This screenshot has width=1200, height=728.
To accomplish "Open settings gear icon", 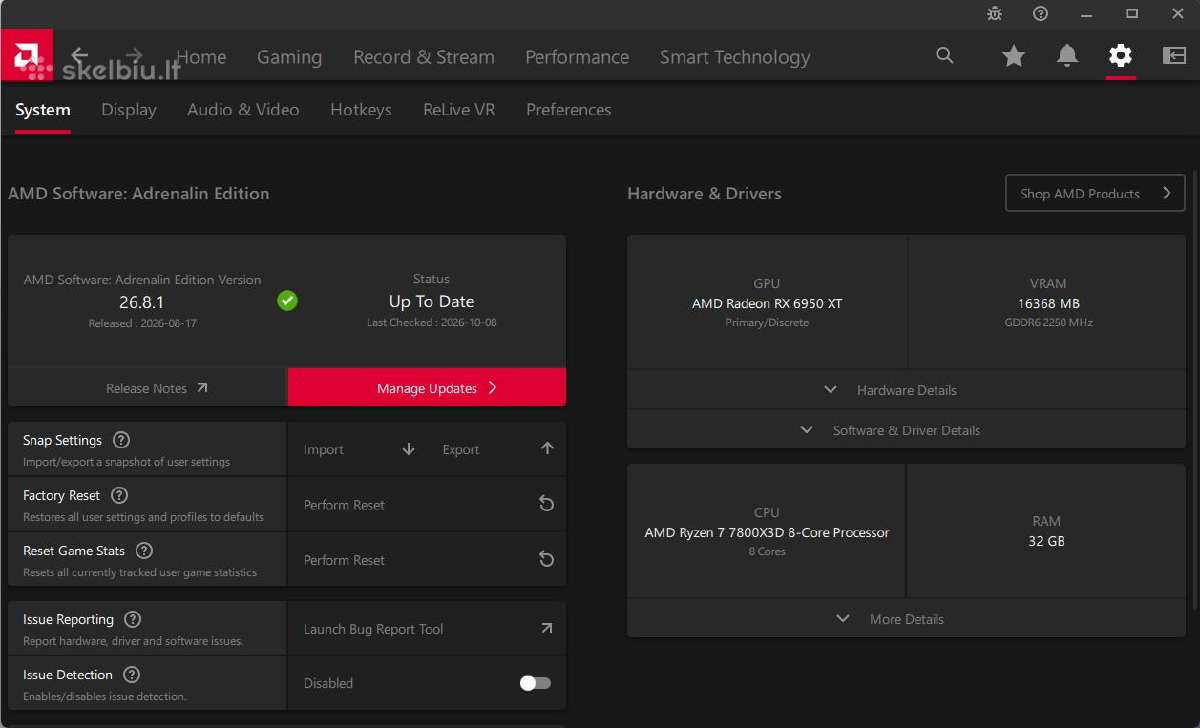I will click(1120, 56).
